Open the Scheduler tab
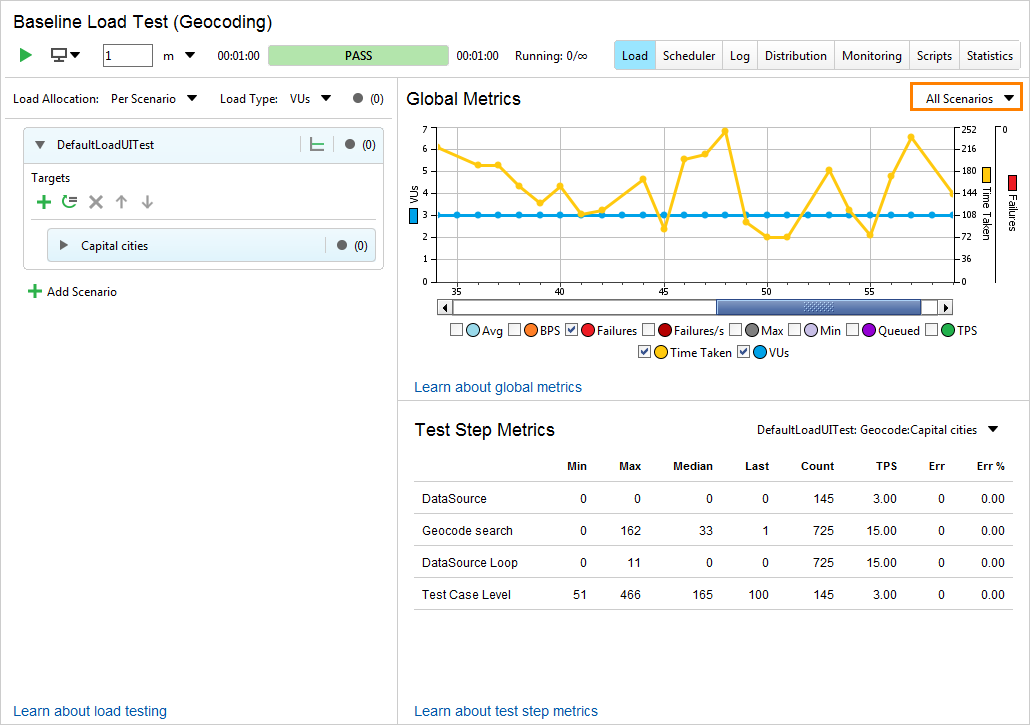Screen dimensions: 1030x725 tap(688, 56)
